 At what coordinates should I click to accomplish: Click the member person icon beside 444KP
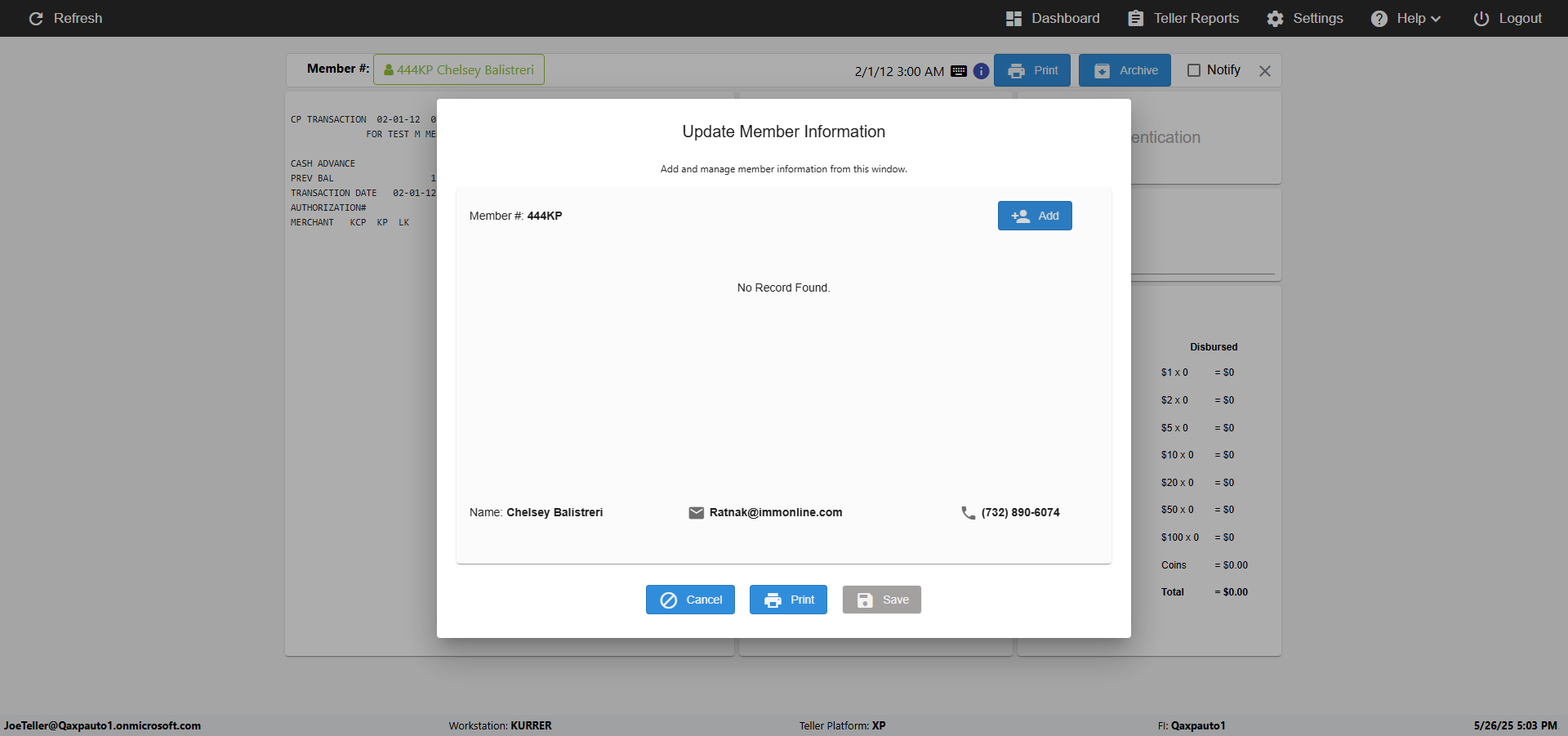point(389,70)
